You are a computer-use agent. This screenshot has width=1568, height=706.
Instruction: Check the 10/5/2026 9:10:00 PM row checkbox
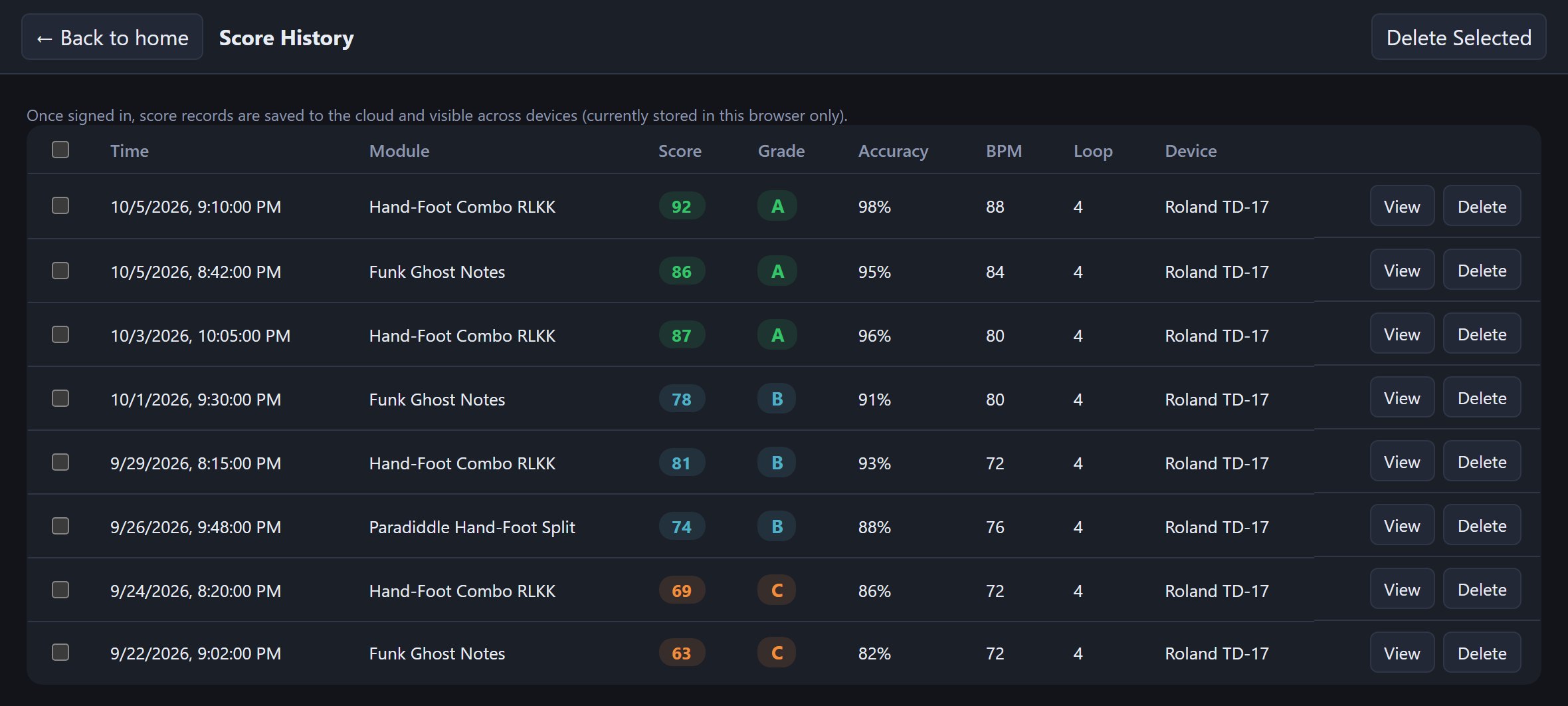click(60, 205)
